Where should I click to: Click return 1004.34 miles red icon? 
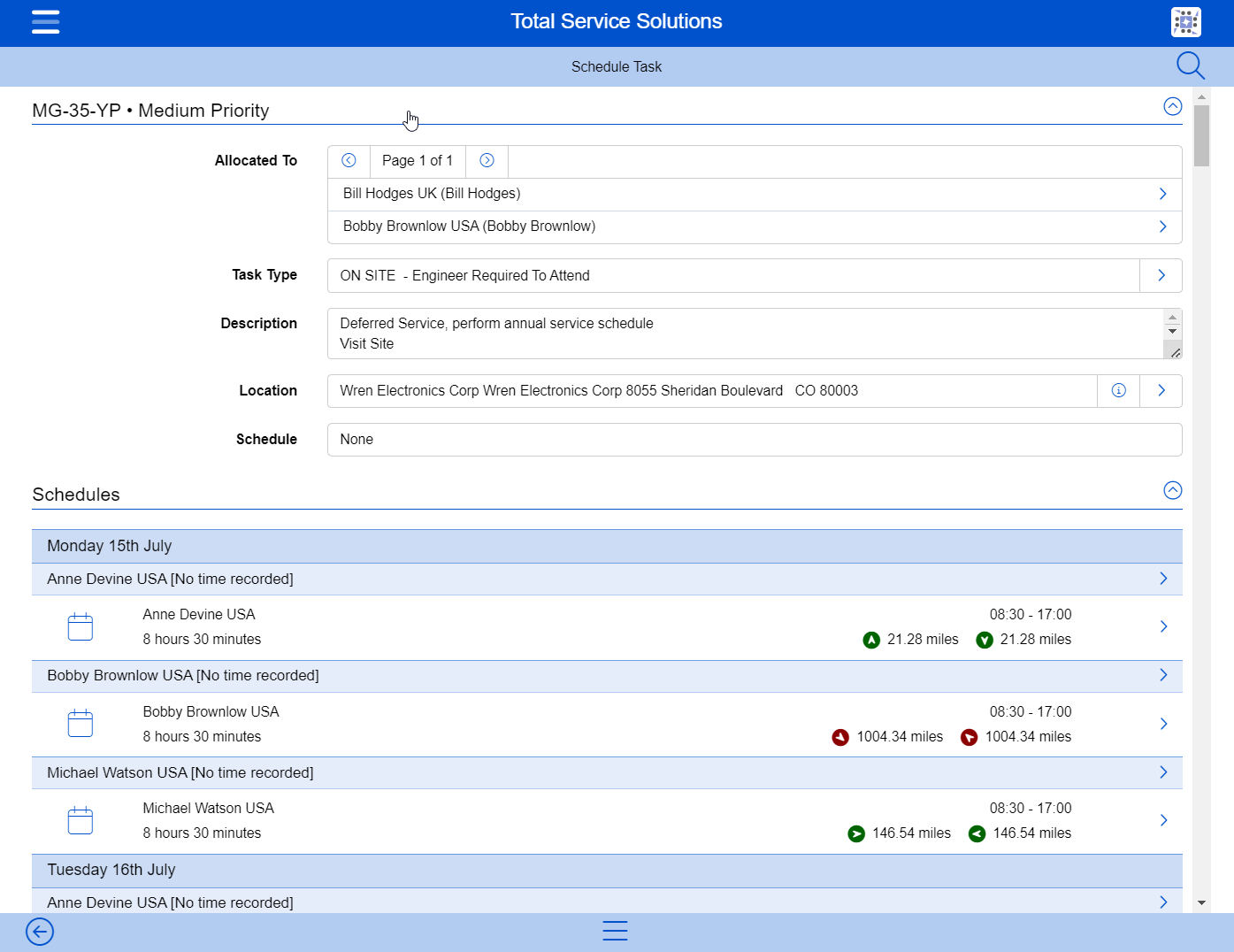[970, 737]
